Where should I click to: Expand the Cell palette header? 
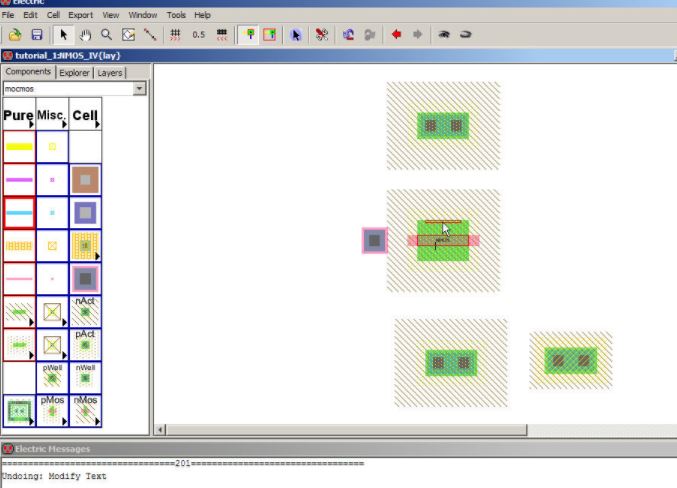coord(85,115)
